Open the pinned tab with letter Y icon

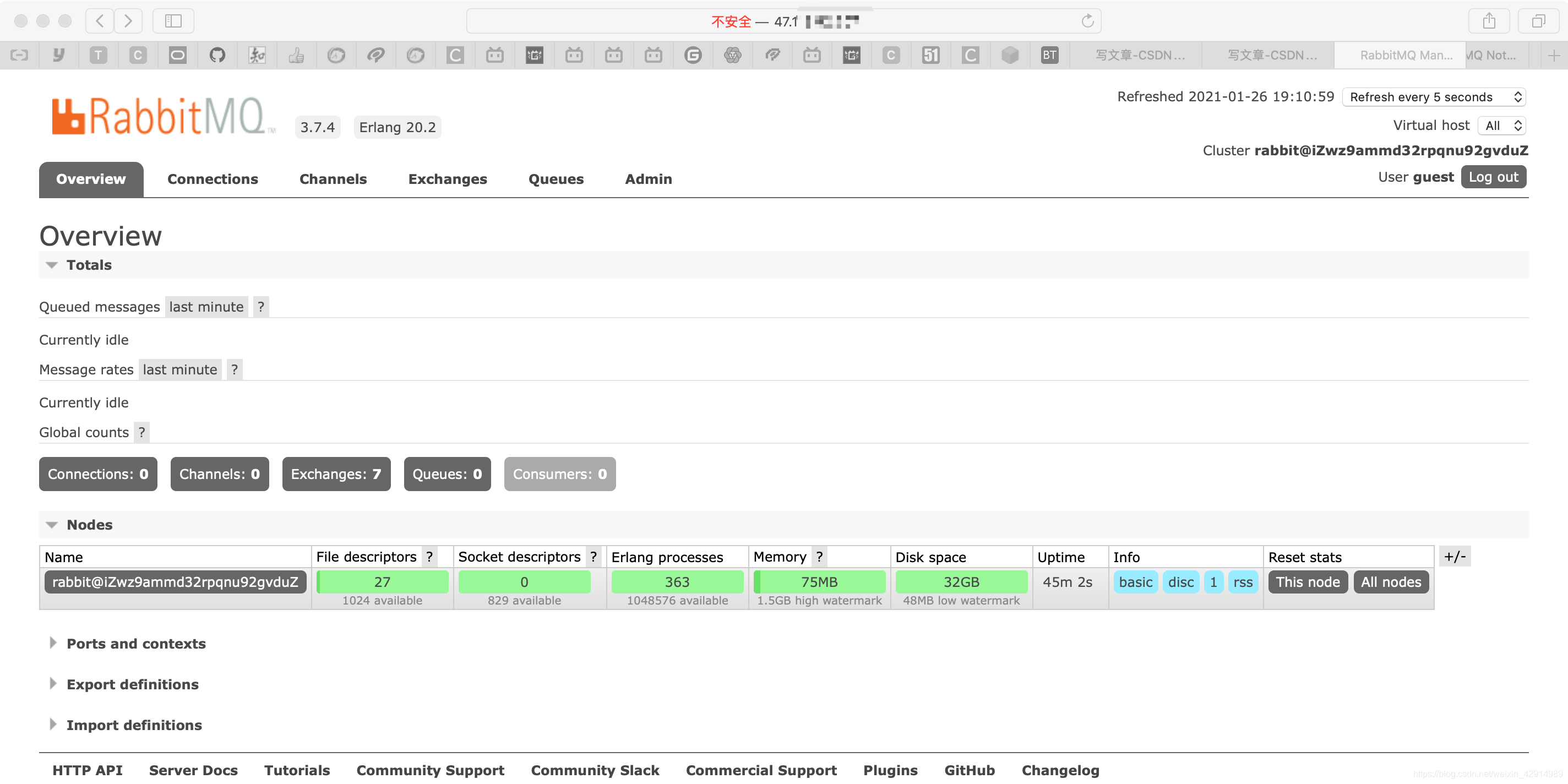58,56
